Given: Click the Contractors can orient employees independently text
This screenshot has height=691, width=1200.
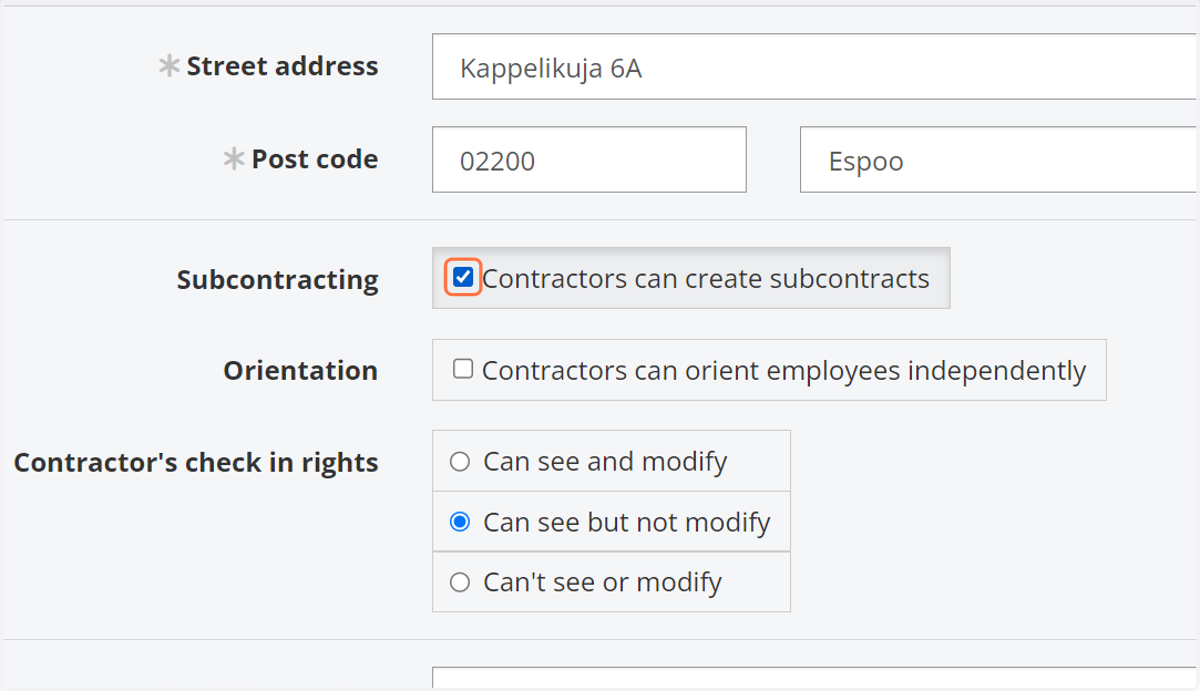Looking at the screenshot, I should tap(784, 371).
